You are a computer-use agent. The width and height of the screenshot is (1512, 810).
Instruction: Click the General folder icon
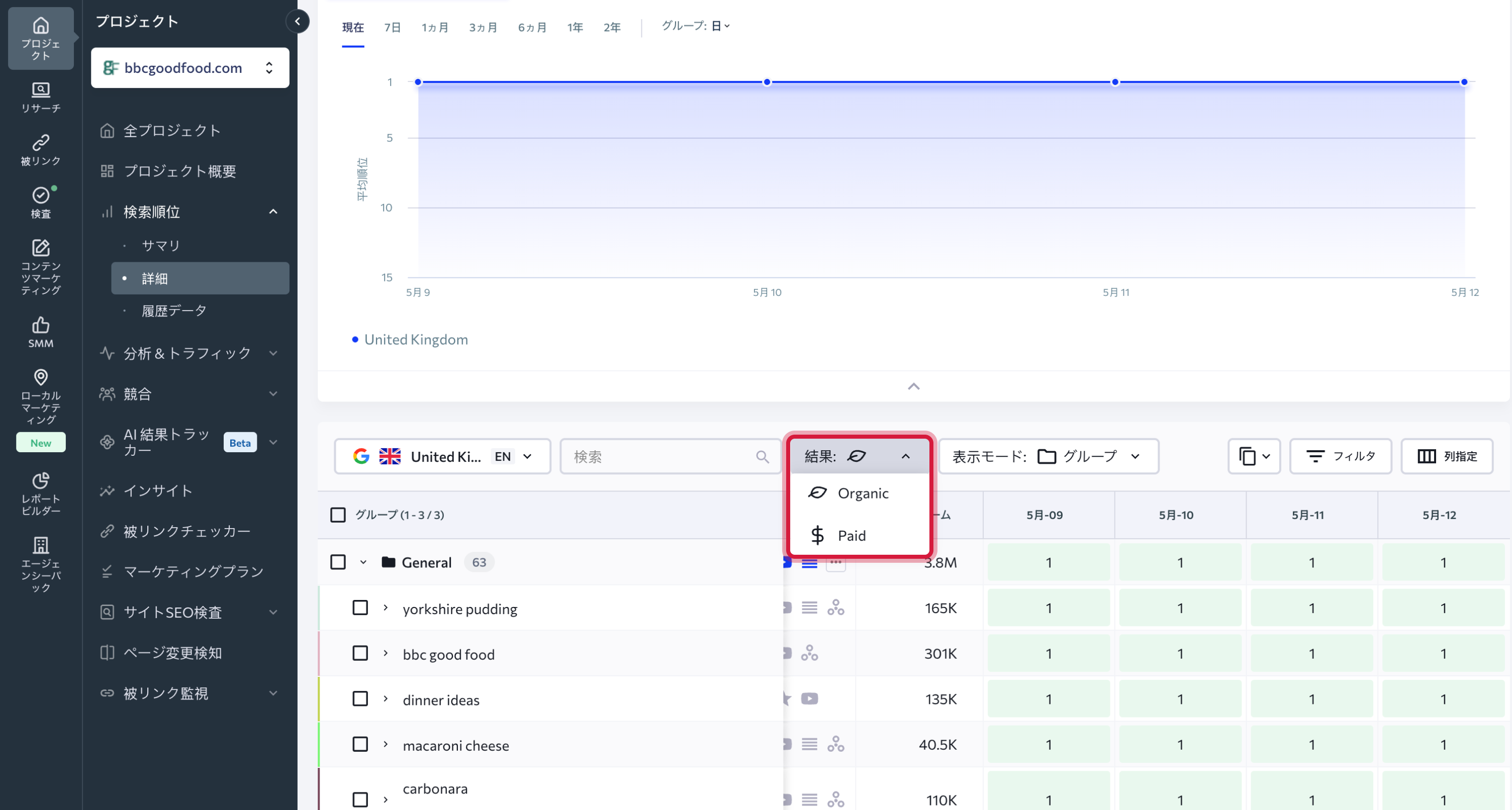click(388, 562)
